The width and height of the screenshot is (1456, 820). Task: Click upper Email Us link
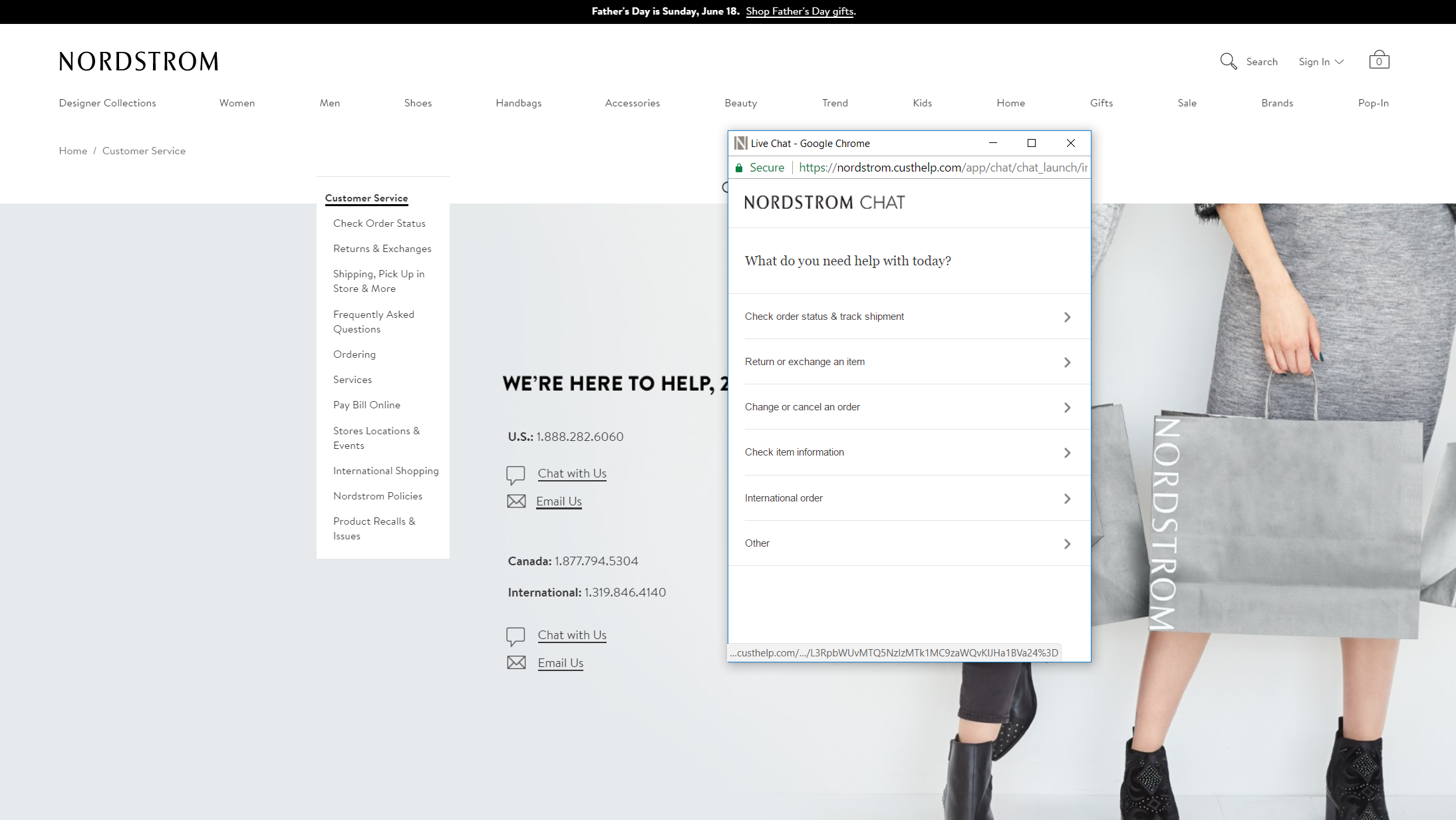pyautogui.click(x=559, y=501)
